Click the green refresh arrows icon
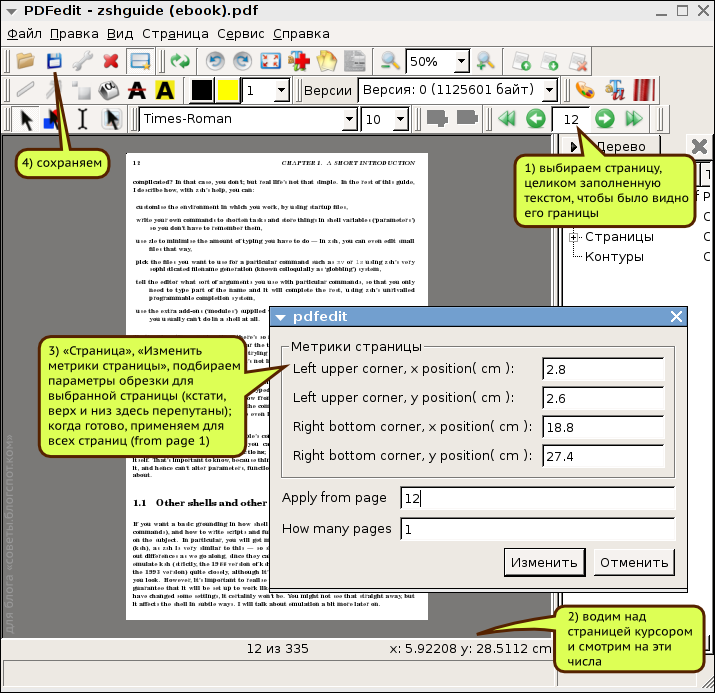Image resolution: width=715 pixels, height=693 pixels. [x=180, y=61]
